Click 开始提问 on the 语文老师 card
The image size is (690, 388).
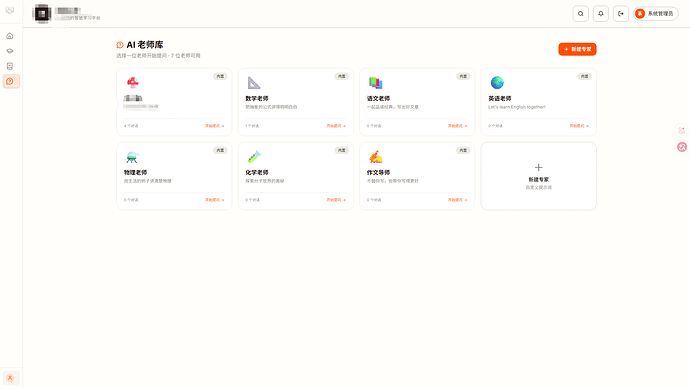457,126
